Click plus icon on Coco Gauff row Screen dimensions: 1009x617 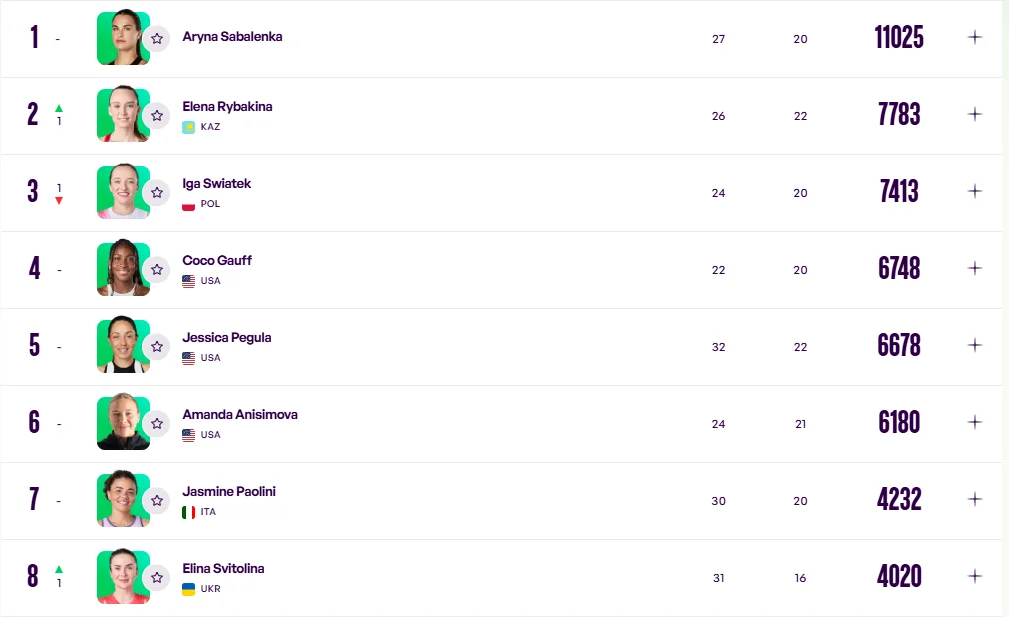coord(975,268)
